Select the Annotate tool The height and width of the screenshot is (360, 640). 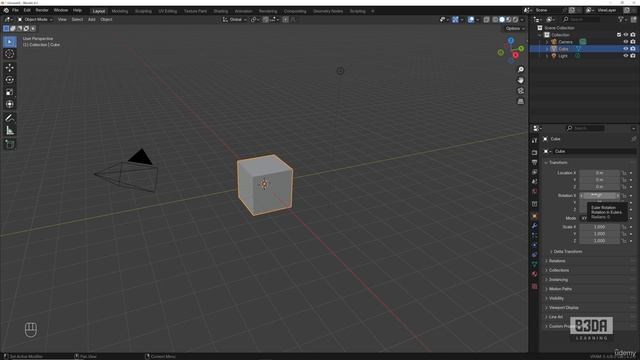pyautogui.click(x=10, y=118)
